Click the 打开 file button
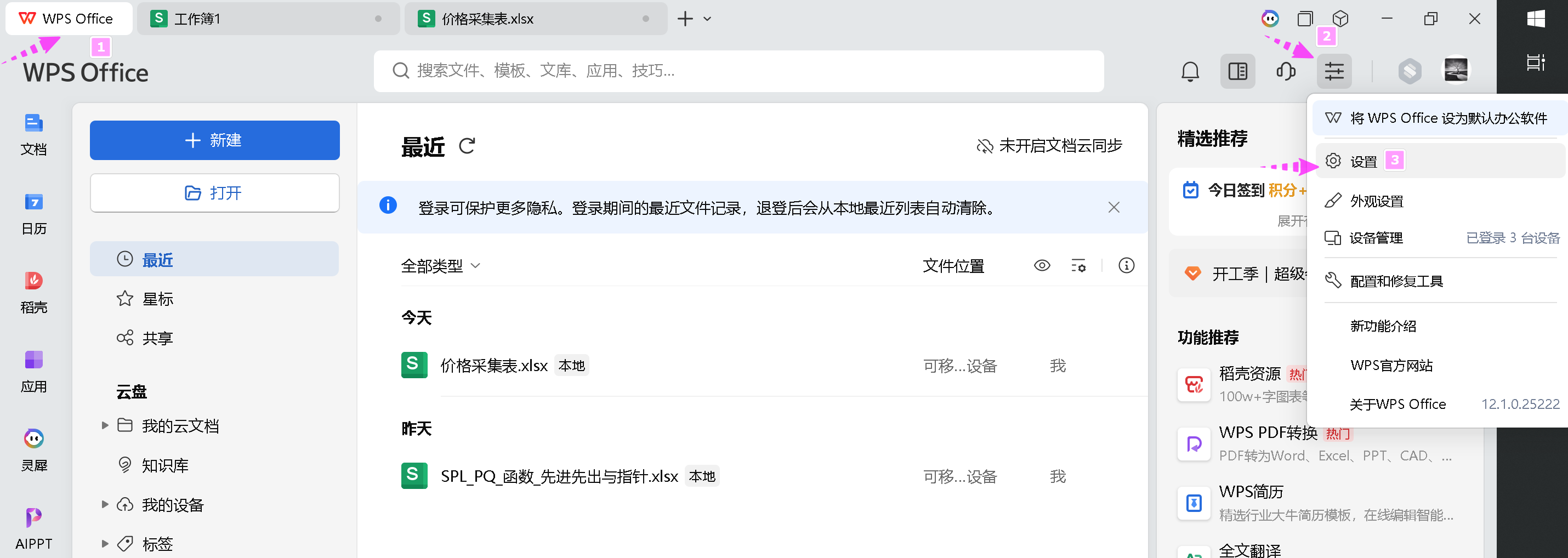1568x558 pixels. pyautogui.click(x=215, y=193)
